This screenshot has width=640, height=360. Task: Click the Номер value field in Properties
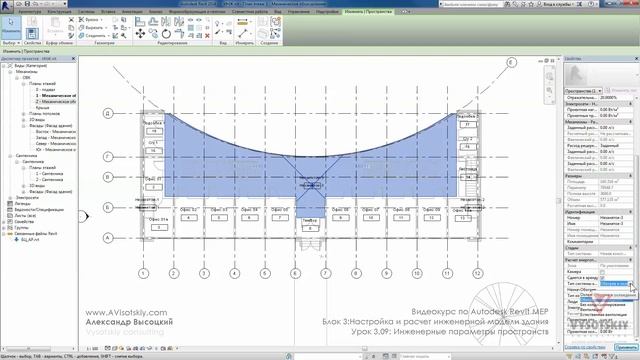(x=616, y=218)
